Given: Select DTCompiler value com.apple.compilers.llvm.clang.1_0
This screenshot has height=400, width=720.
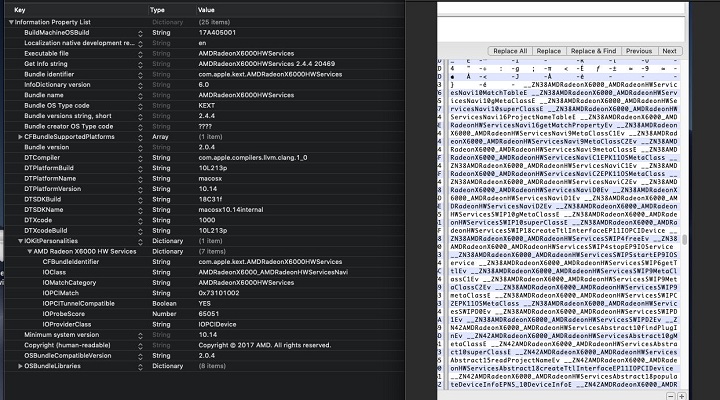Looking at the screenshot, I should 253,158.
